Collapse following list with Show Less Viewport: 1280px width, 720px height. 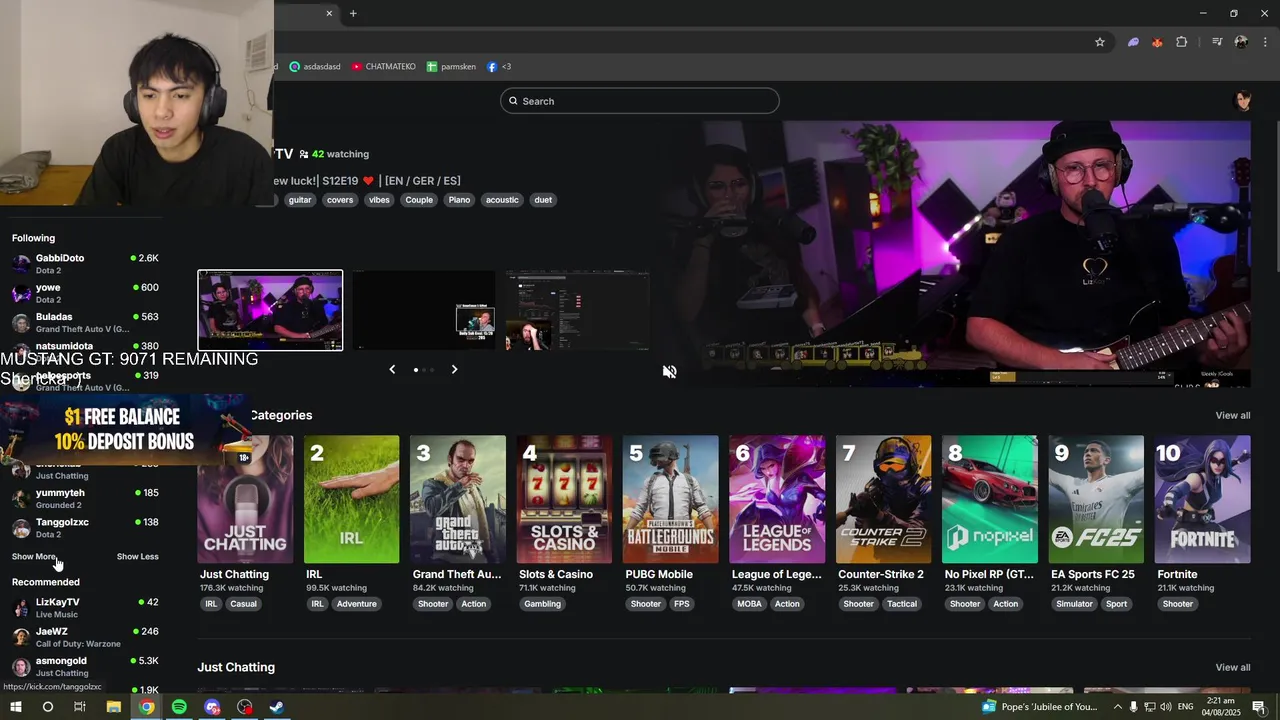[x=137, y=557]
